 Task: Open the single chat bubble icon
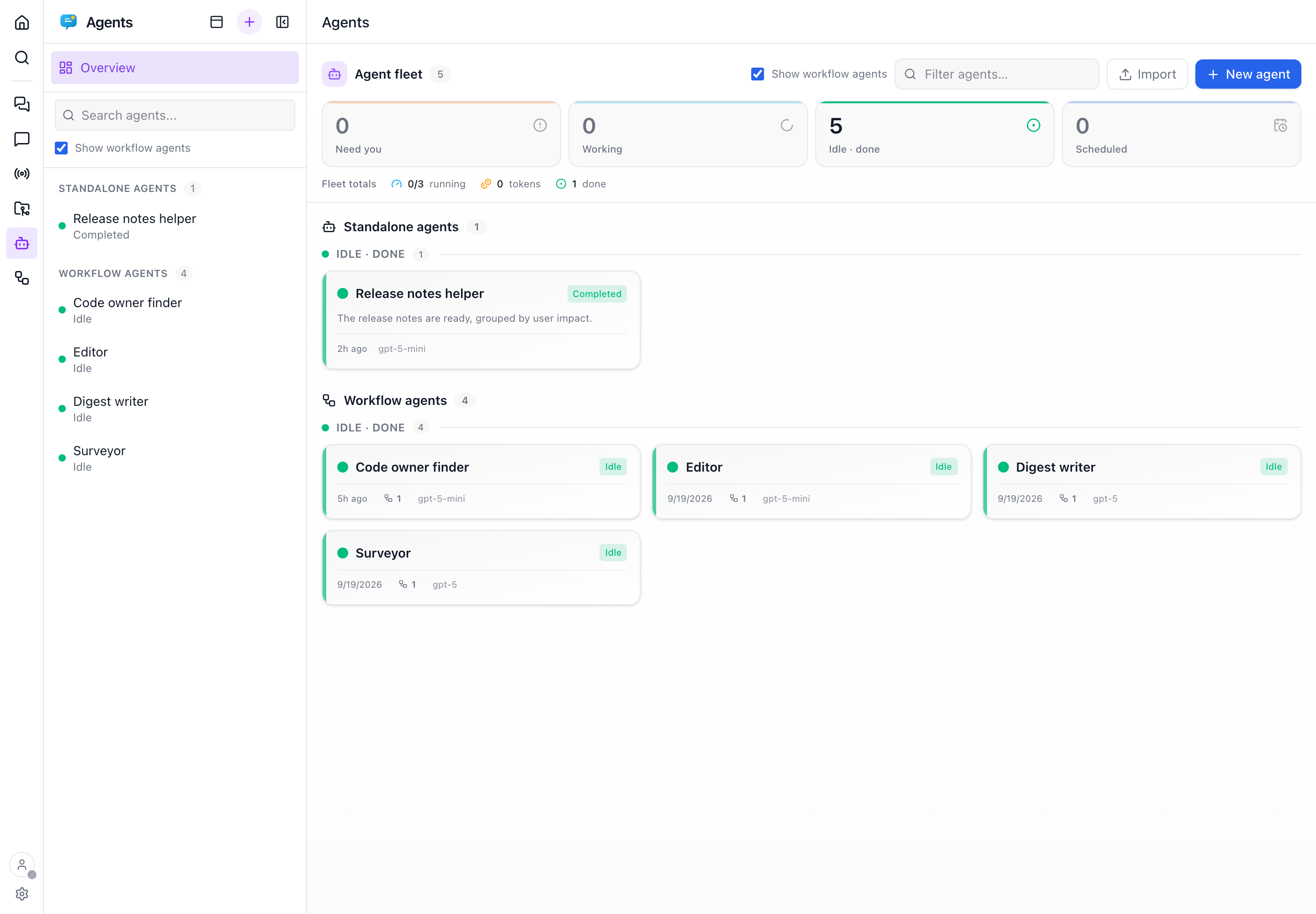pos(22,138)
